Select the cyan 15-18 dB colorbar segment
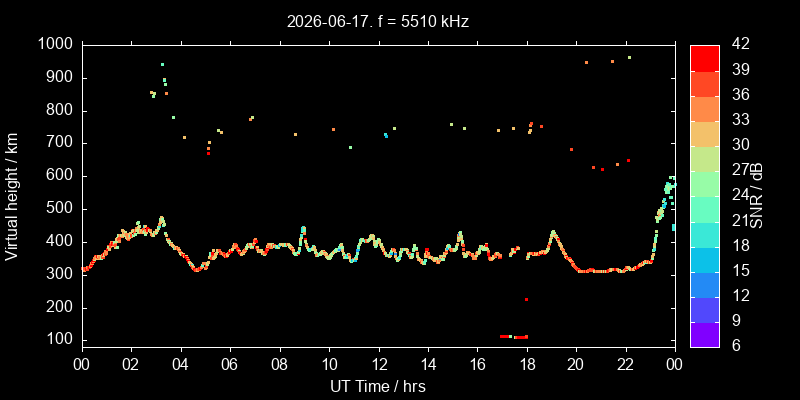The image size is (800, 400). click(x=705, y=259)
